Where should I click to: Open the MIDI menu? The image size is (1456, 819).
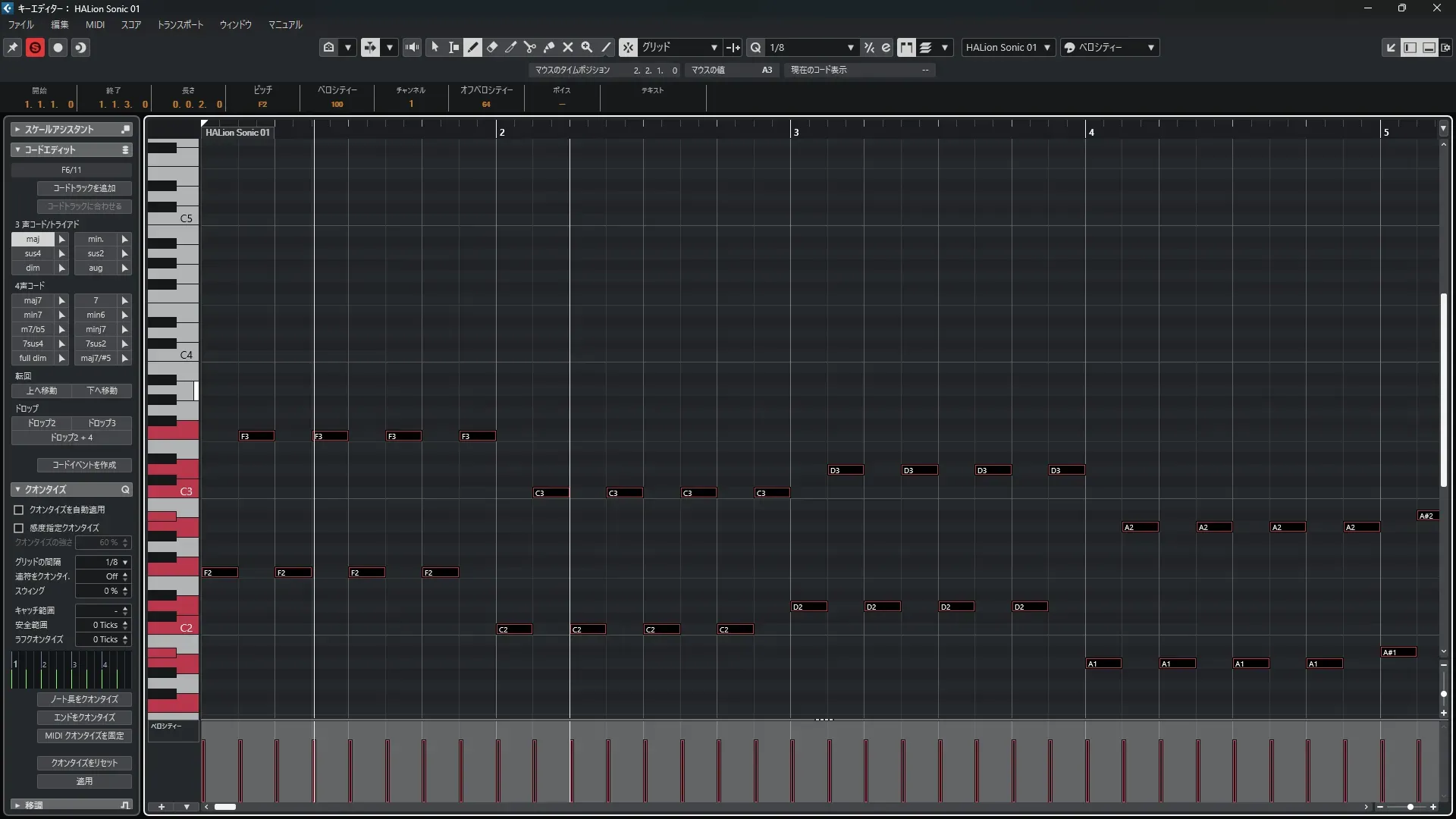[x=95, y=24]
